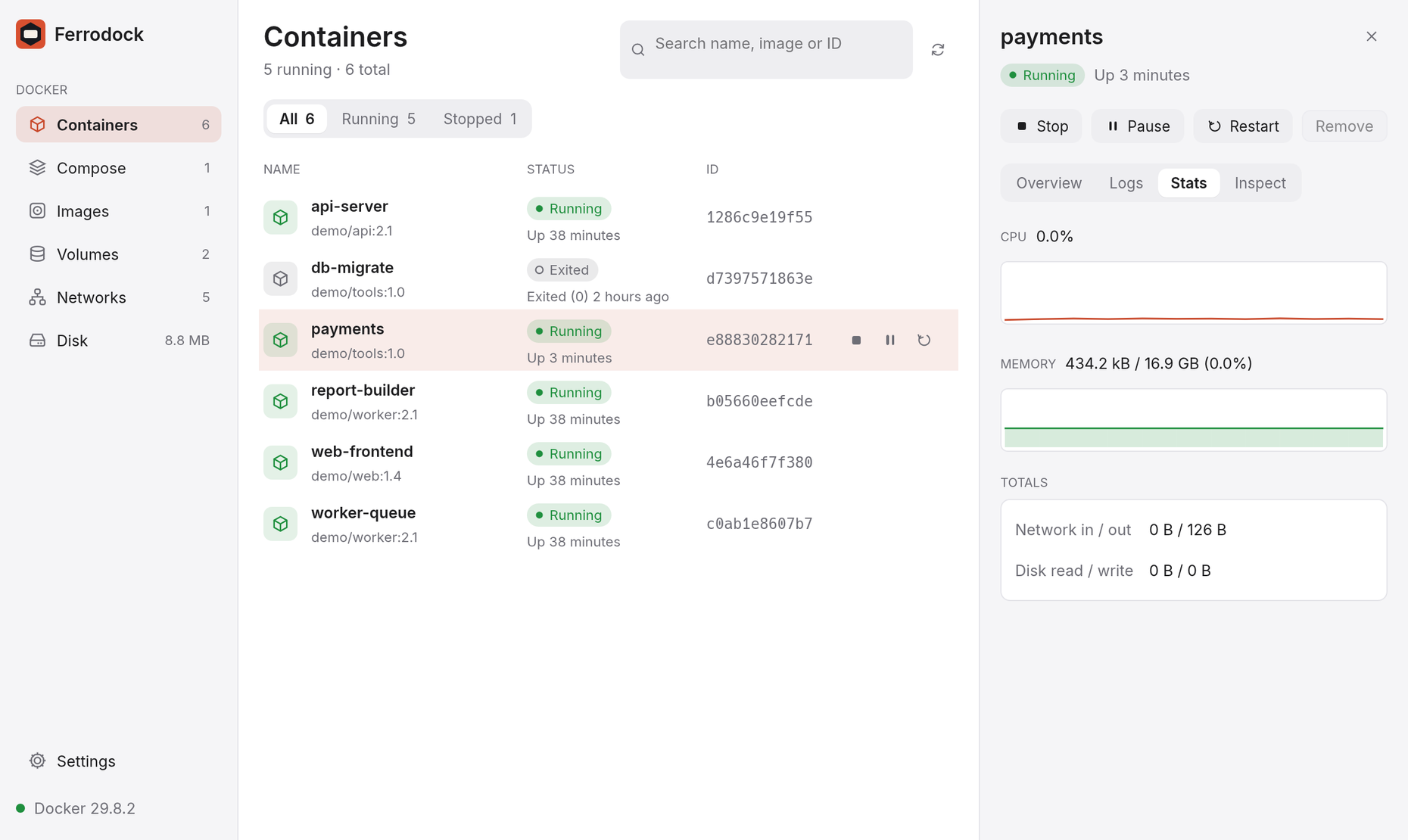
Task: Click container ID 4e6a46f7f380
Action: [759, 462]
